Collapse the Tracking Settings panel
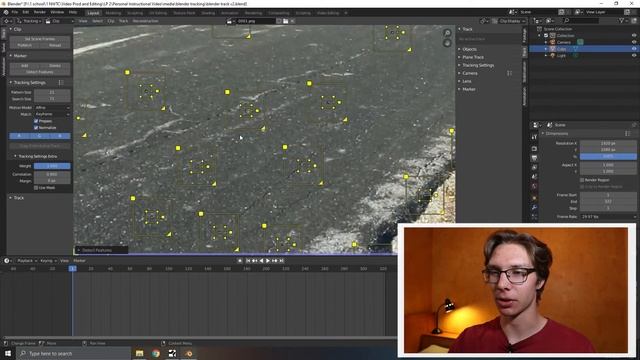The image size is (640, 360). [x=28, y=82]
